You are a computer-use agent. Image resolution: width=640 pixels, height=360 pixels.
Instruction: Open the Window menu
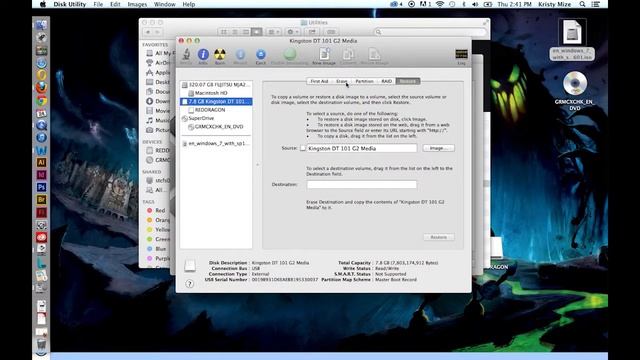tap(164, 4)
